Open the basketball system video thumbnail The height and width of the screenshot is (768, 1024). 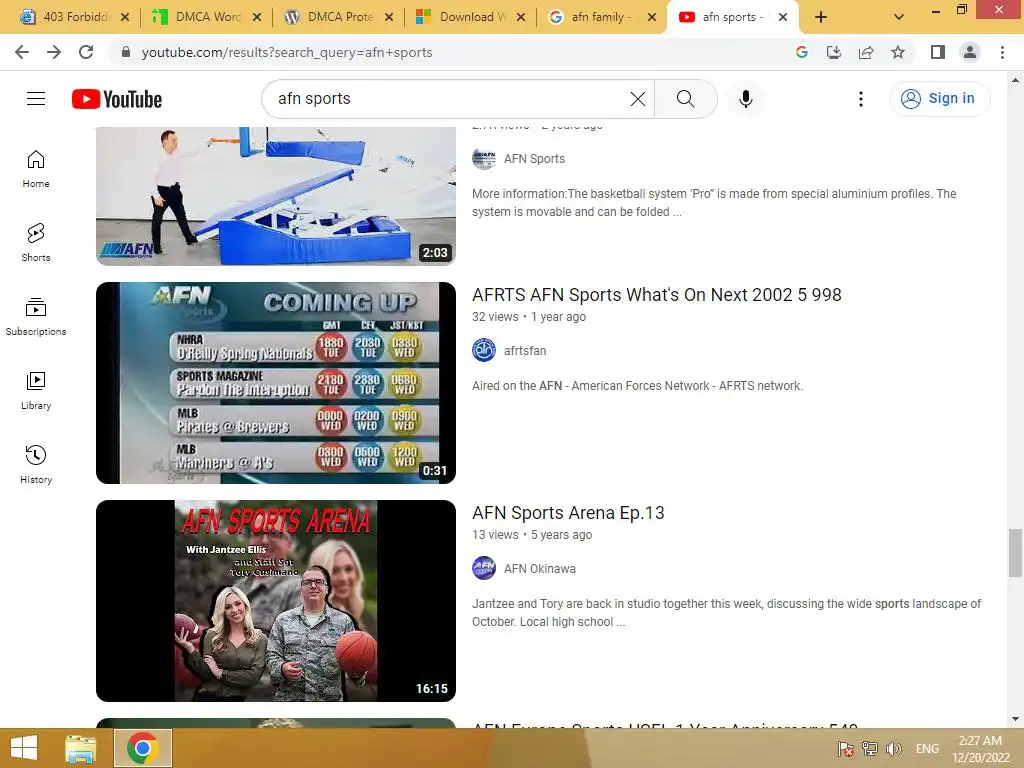click(x=276, y=196)
